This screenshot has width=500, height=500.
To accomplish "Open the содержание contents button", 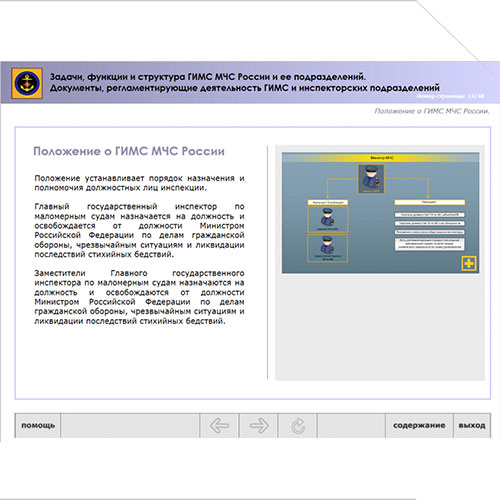I will 419,426.
